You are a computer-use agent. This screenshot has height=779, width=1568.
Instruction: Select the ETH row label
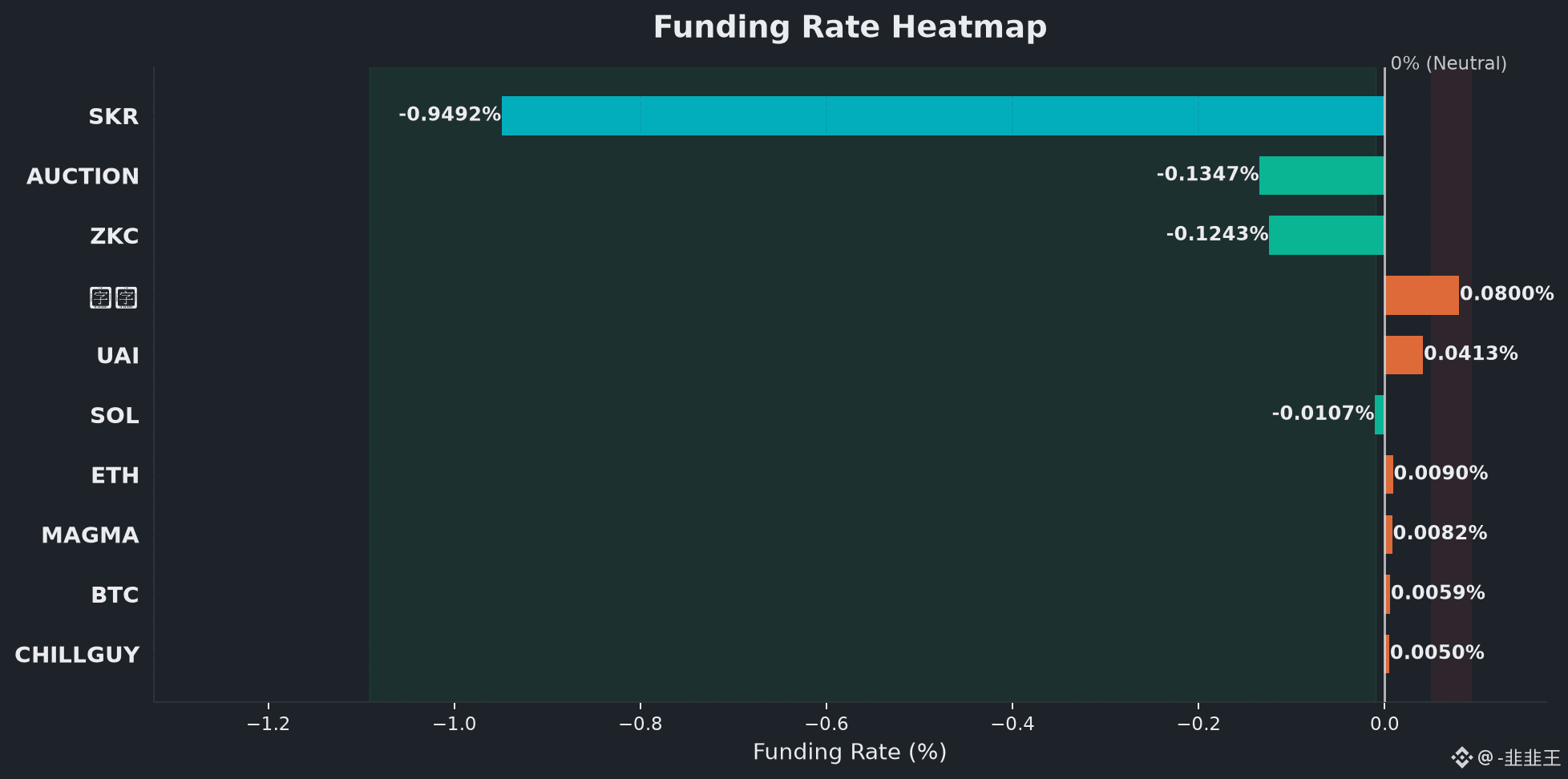[x=115, y=476]
